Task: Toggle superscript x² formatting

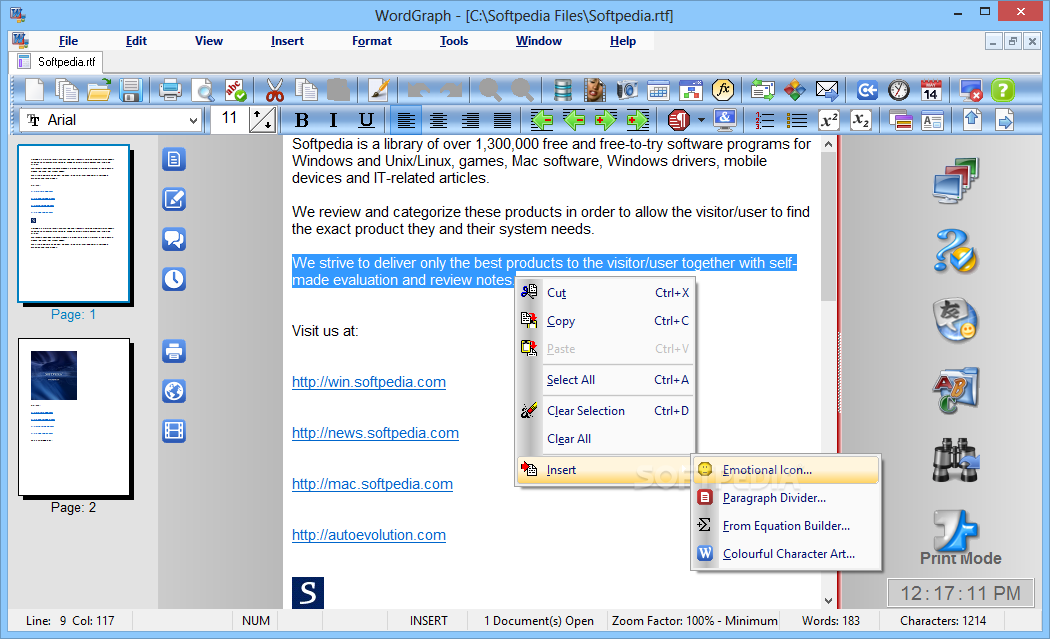Action: [x=828, y=120]
